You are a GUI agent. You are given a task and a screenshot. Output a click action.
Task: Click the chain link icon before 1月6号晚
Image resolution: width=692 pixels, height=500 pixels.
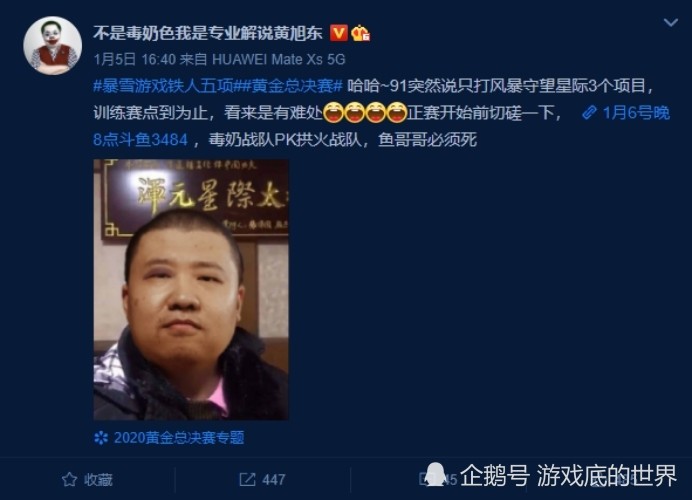pos(590,113)
